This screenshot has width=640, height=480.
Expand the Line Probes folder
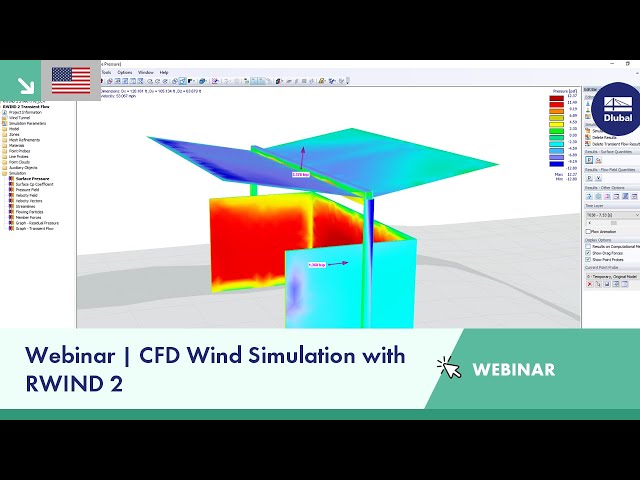[4, 156]
